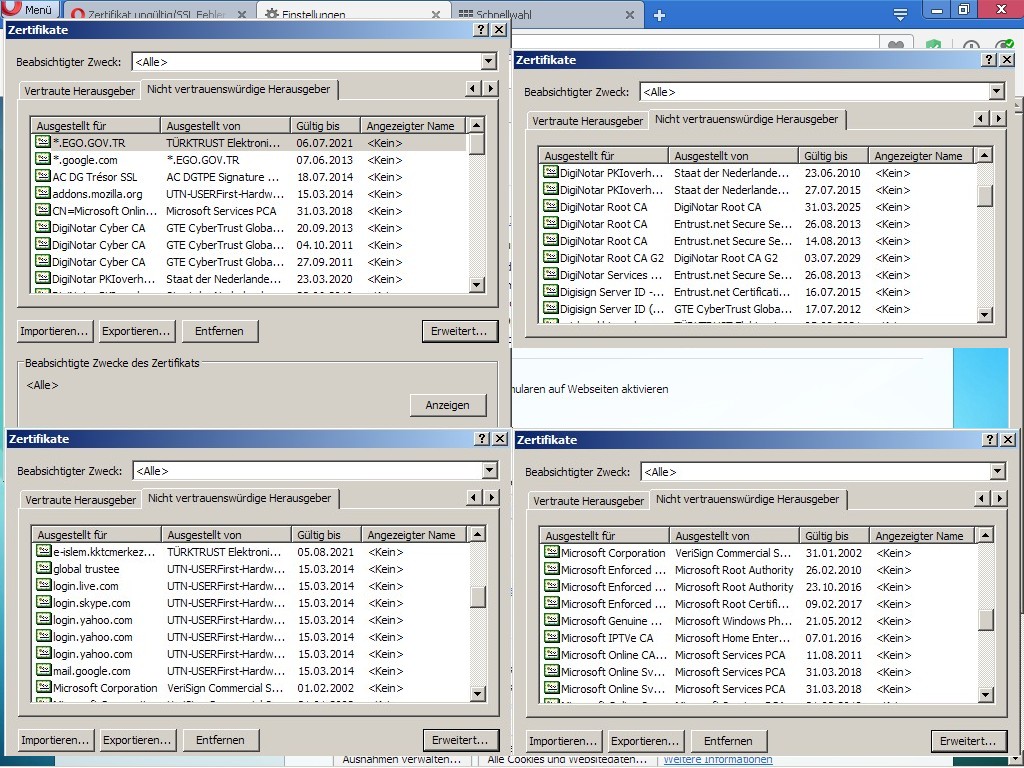Click Importieren… in the upper-left Zertifikate dialog
Viewport: 1024px width, 768px height.
[x=54, y=331]
